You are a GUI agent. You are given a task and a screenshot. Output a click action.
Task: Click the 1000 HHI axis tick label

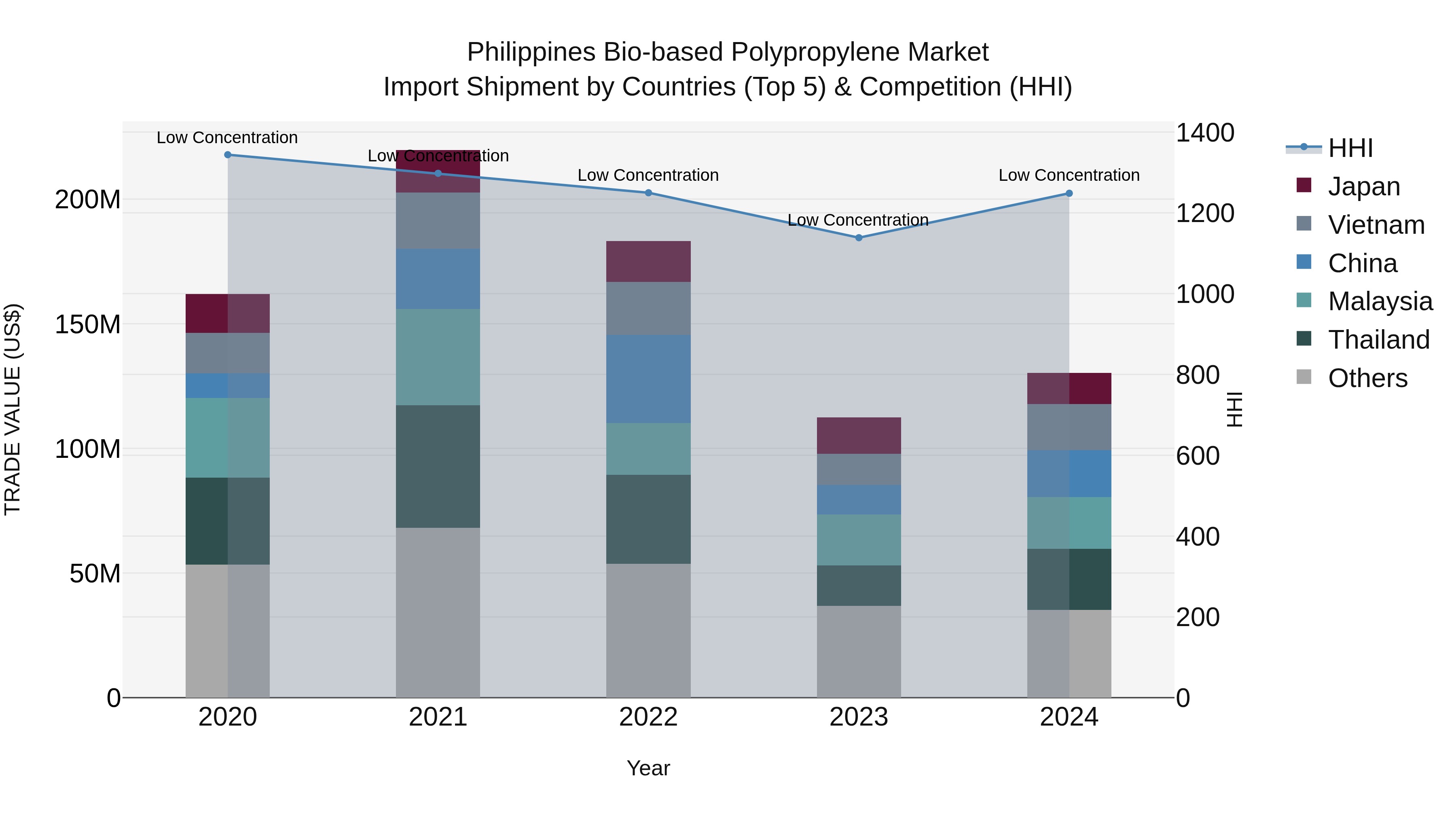tap(1205, 294)
